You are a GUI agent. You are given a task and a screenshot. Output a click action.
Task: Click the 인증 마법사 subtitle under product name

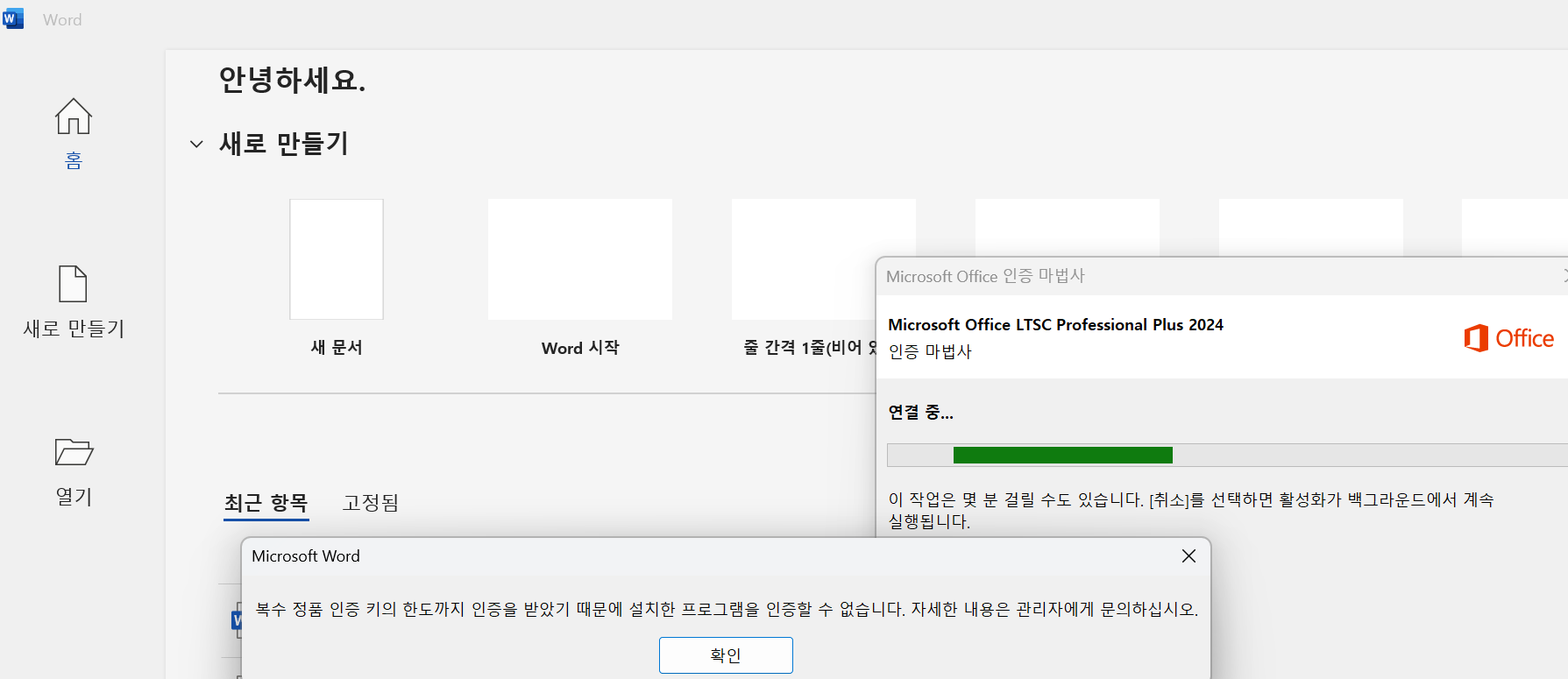(930, 351)
